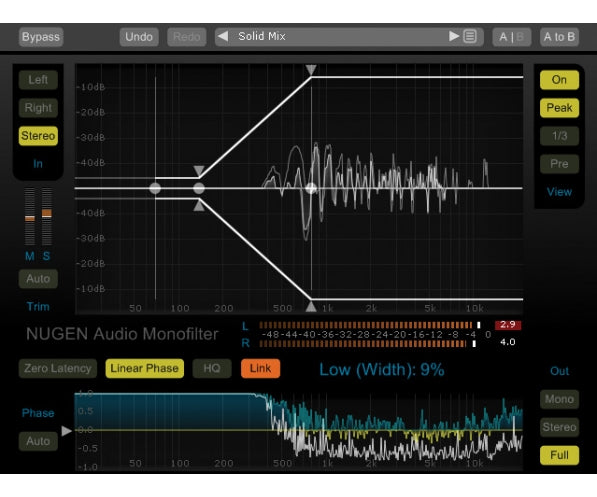
Task: Toggle Peak display mode
Action: tap(559, 108)
